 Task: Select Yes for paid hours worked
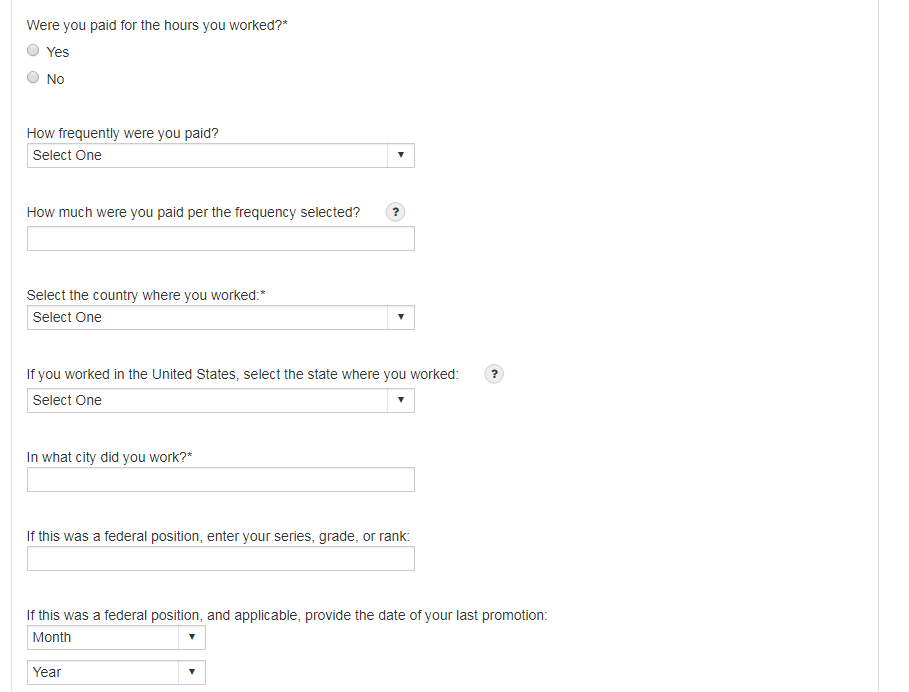(x=34, y=51)
